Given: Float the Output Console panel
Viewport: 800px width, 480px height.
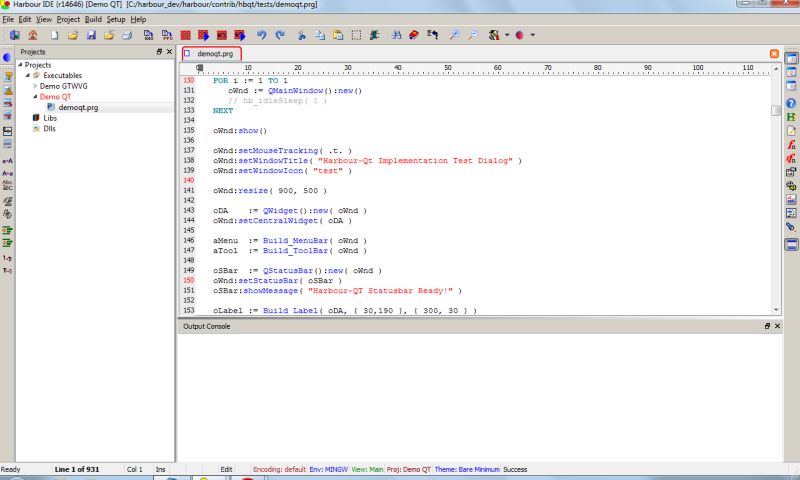Looking at the screenshot, I should pos(768,326).
